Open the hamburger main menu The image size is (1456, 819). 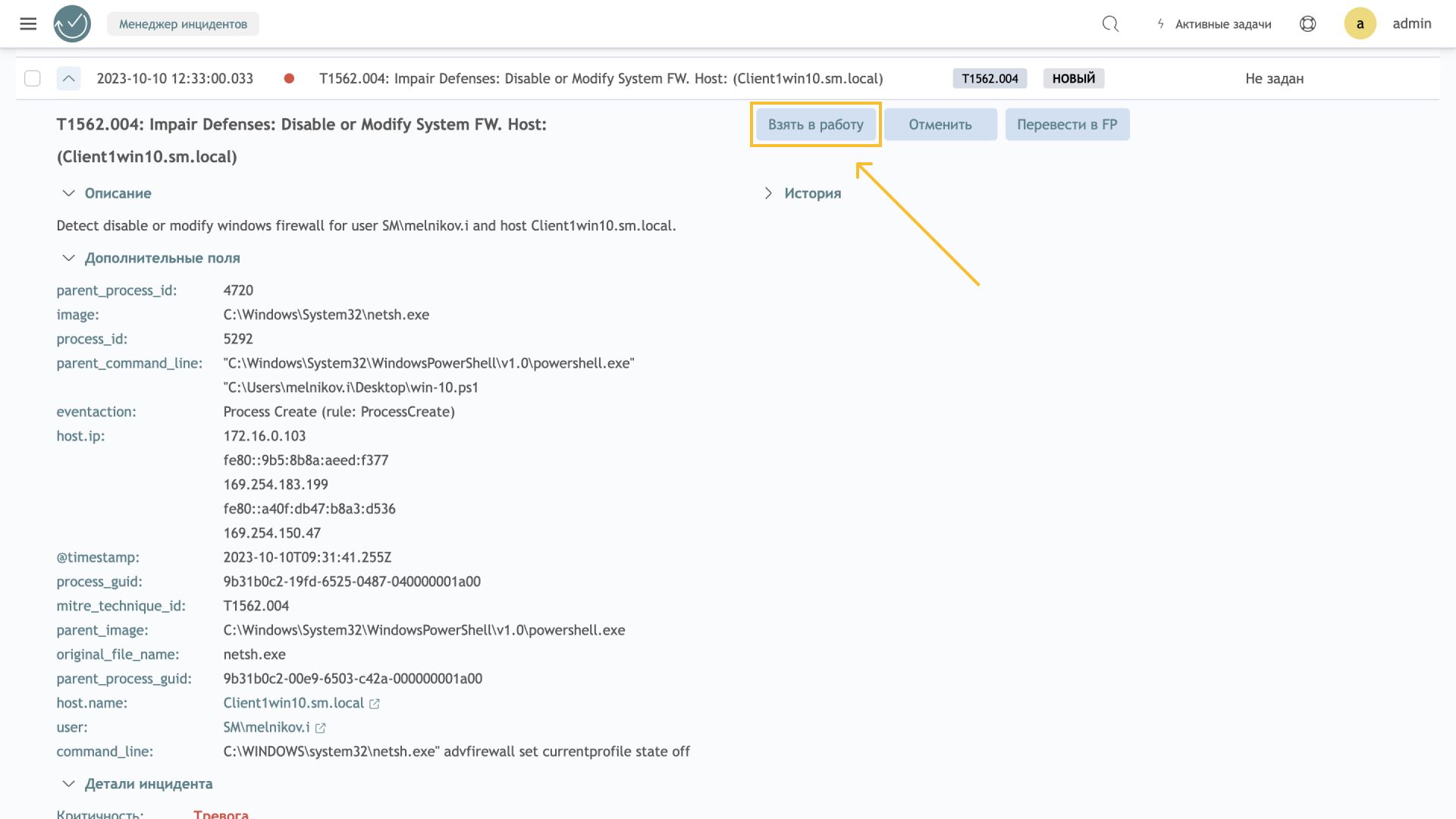tap(28, 24)
